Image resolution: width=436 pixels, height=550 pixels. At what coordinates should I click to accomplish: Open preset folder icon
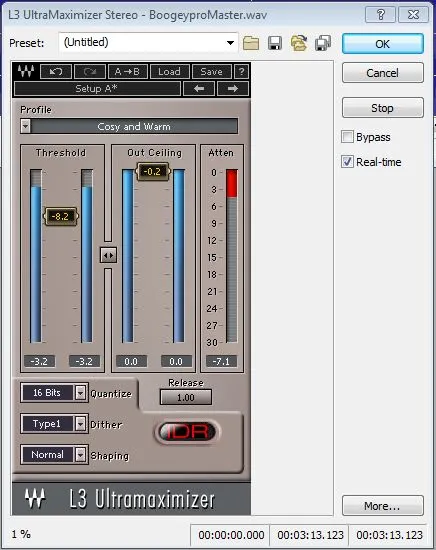[251, 43]
